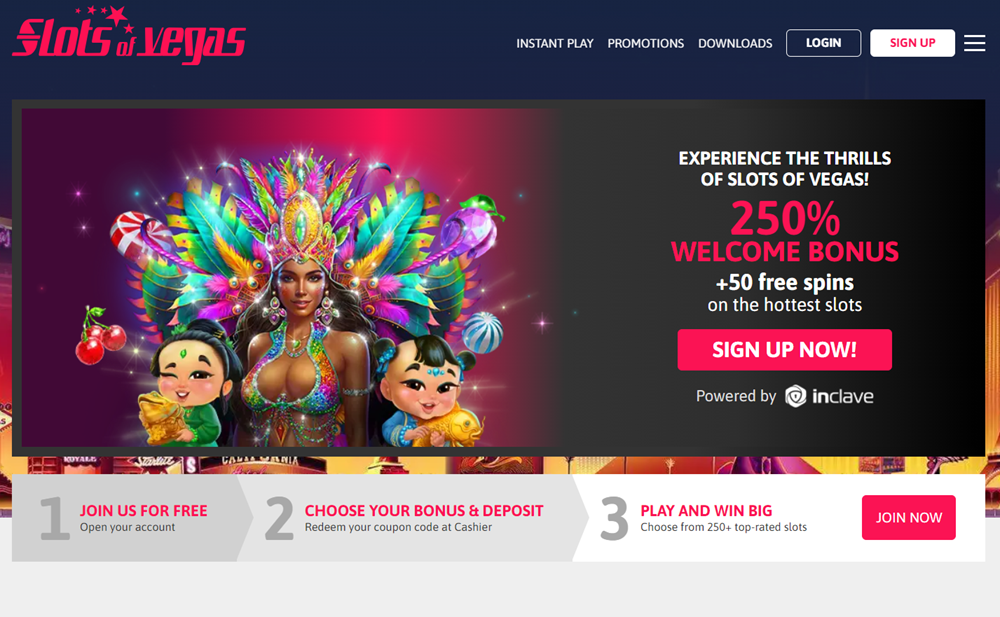
Task: Click the Slots of Vegas logo
Action: tap(129, 36)
